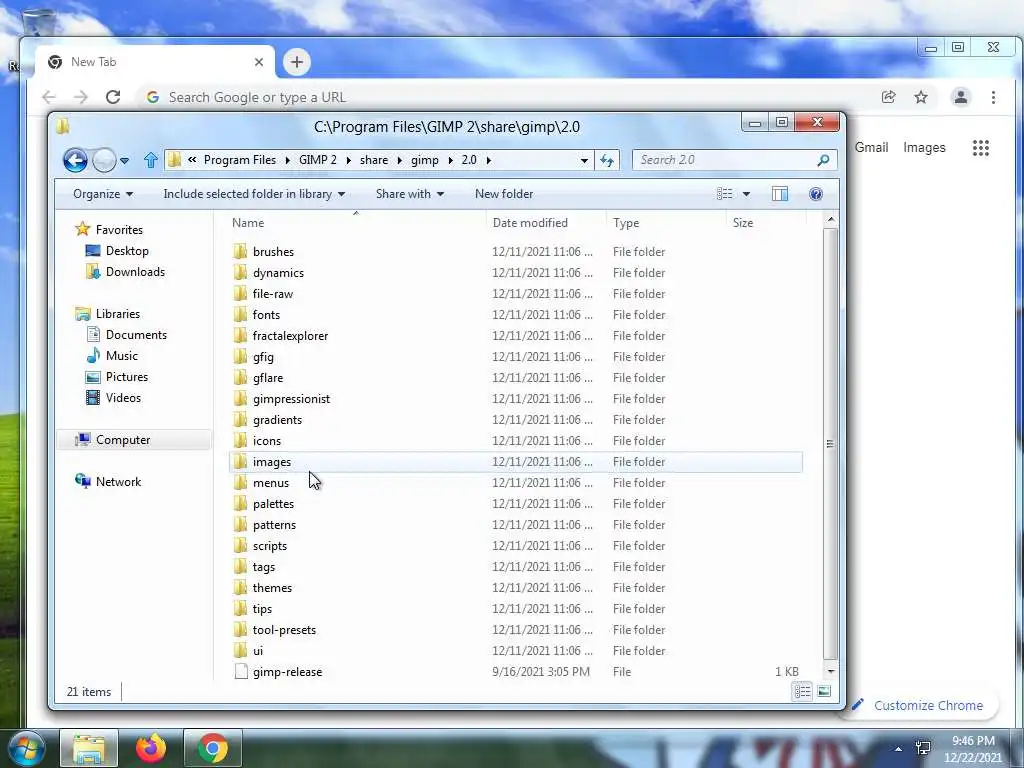Close the New Tab in Chrome

click(259, 62)
